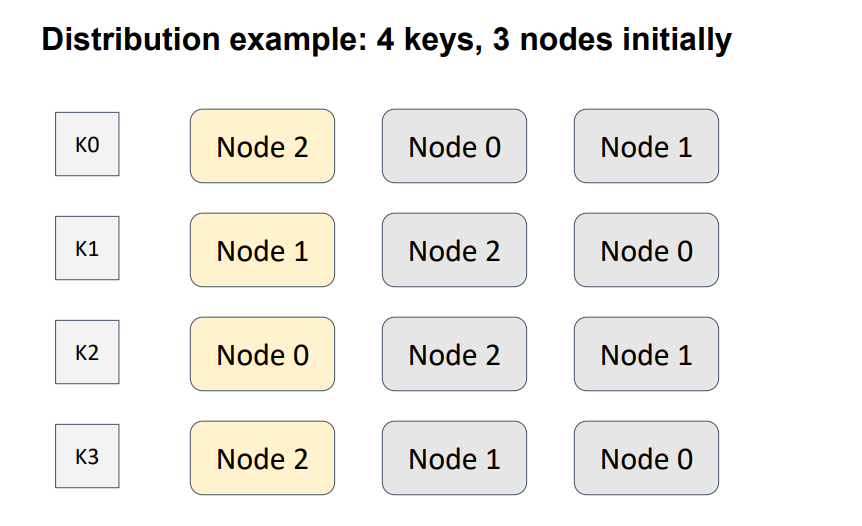
Task: Select gray Node 0 box in K0 row
Action: 454,146
